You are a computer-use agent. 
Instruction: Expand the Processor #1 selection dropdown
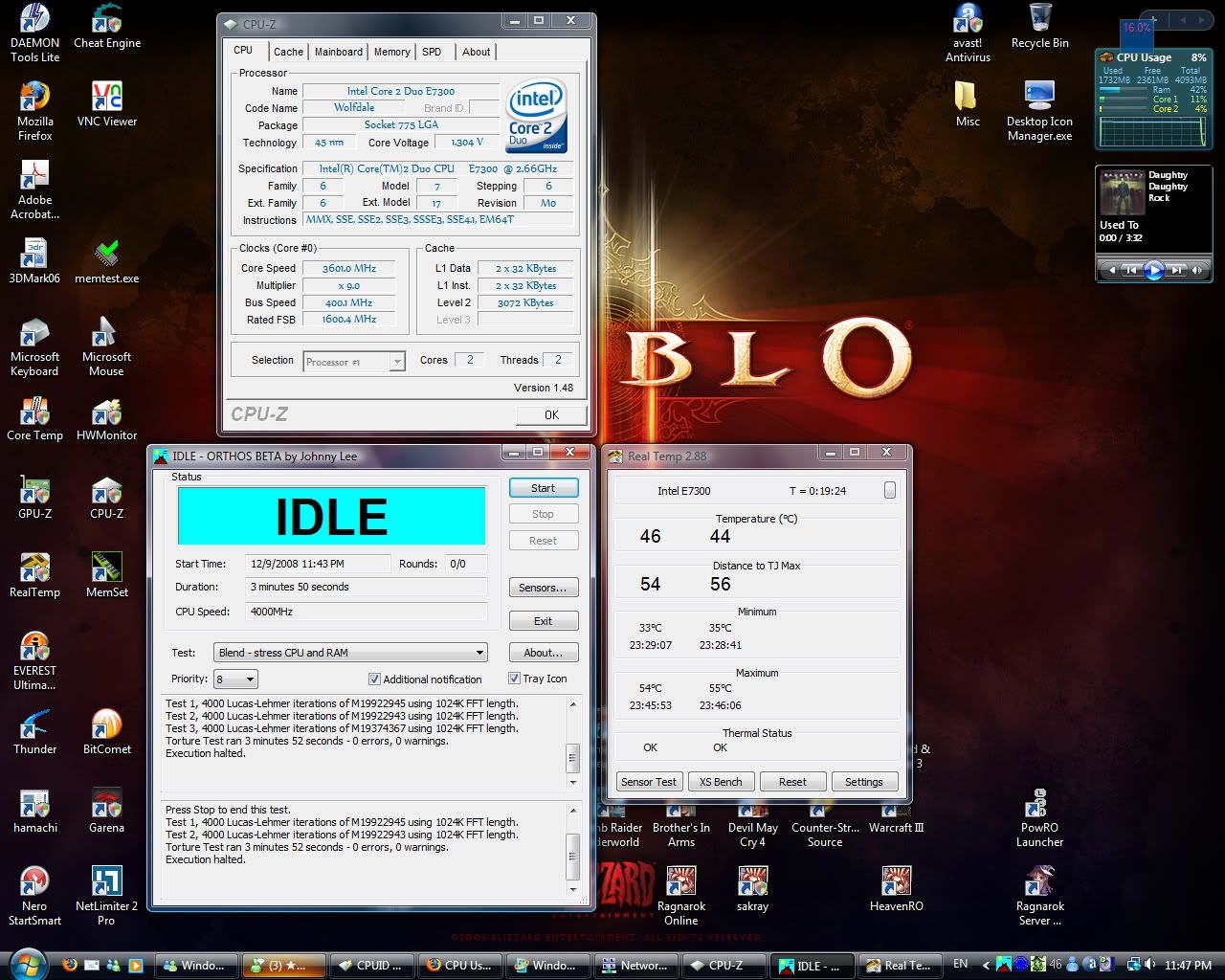pyautogui.click(x=396, y=362)
